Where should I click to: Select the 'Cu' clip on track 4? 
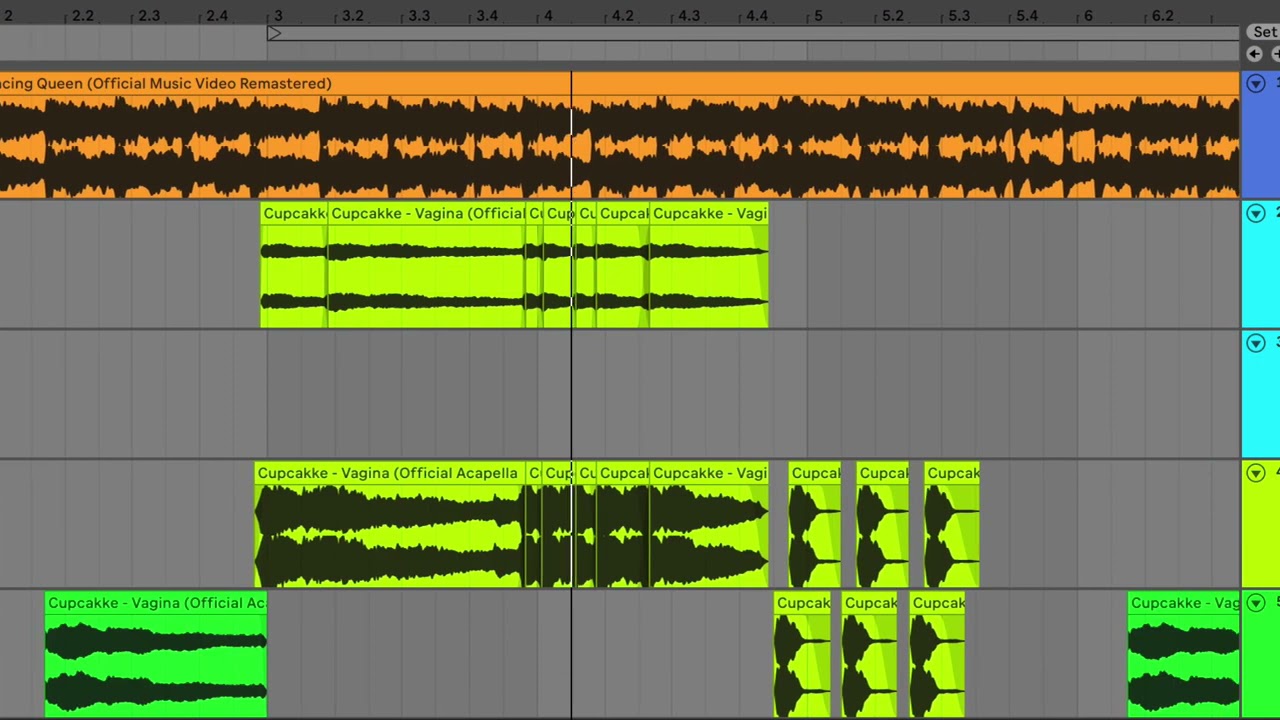click(x=586, y=524)
